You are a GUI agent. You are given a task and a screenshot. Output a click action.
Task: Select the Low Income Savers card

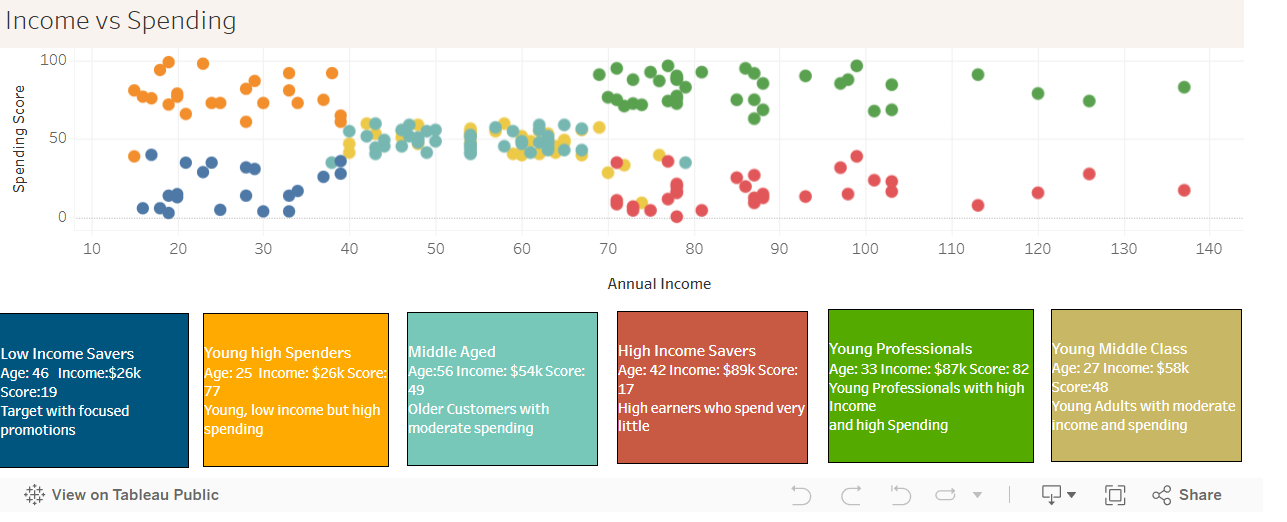pyautogui.click(x=94, y=390)
